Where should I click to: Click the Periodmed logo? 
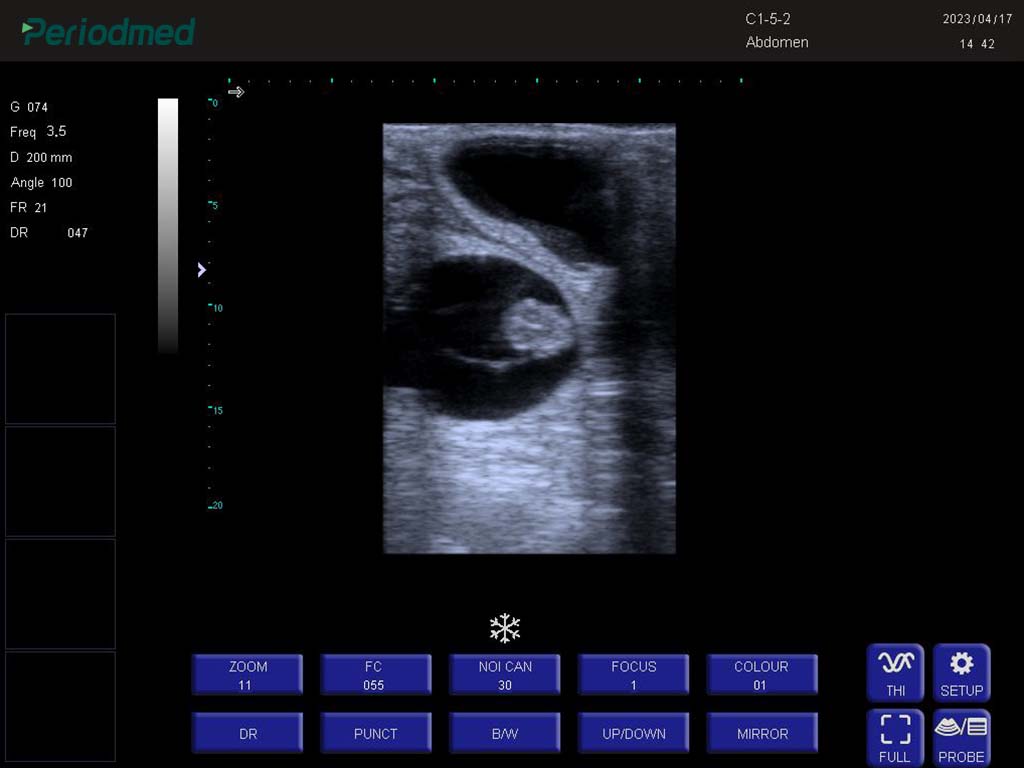(x=108, y=31)
